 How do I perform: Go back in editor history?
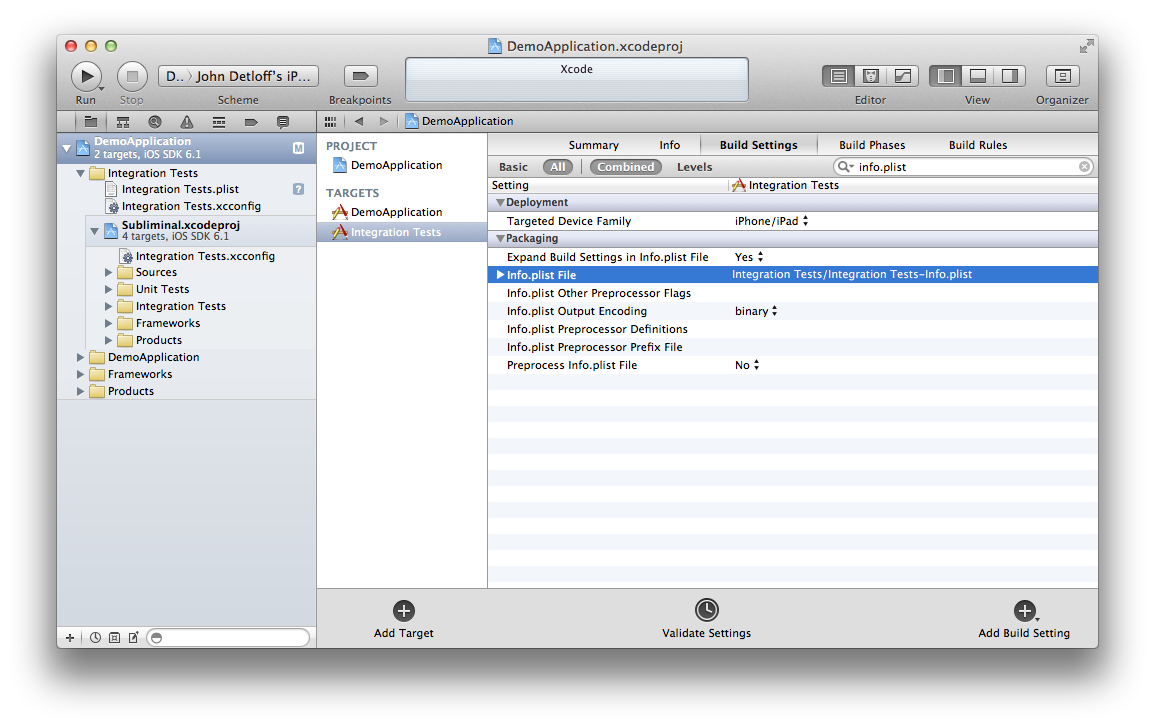tap(359, 122)
